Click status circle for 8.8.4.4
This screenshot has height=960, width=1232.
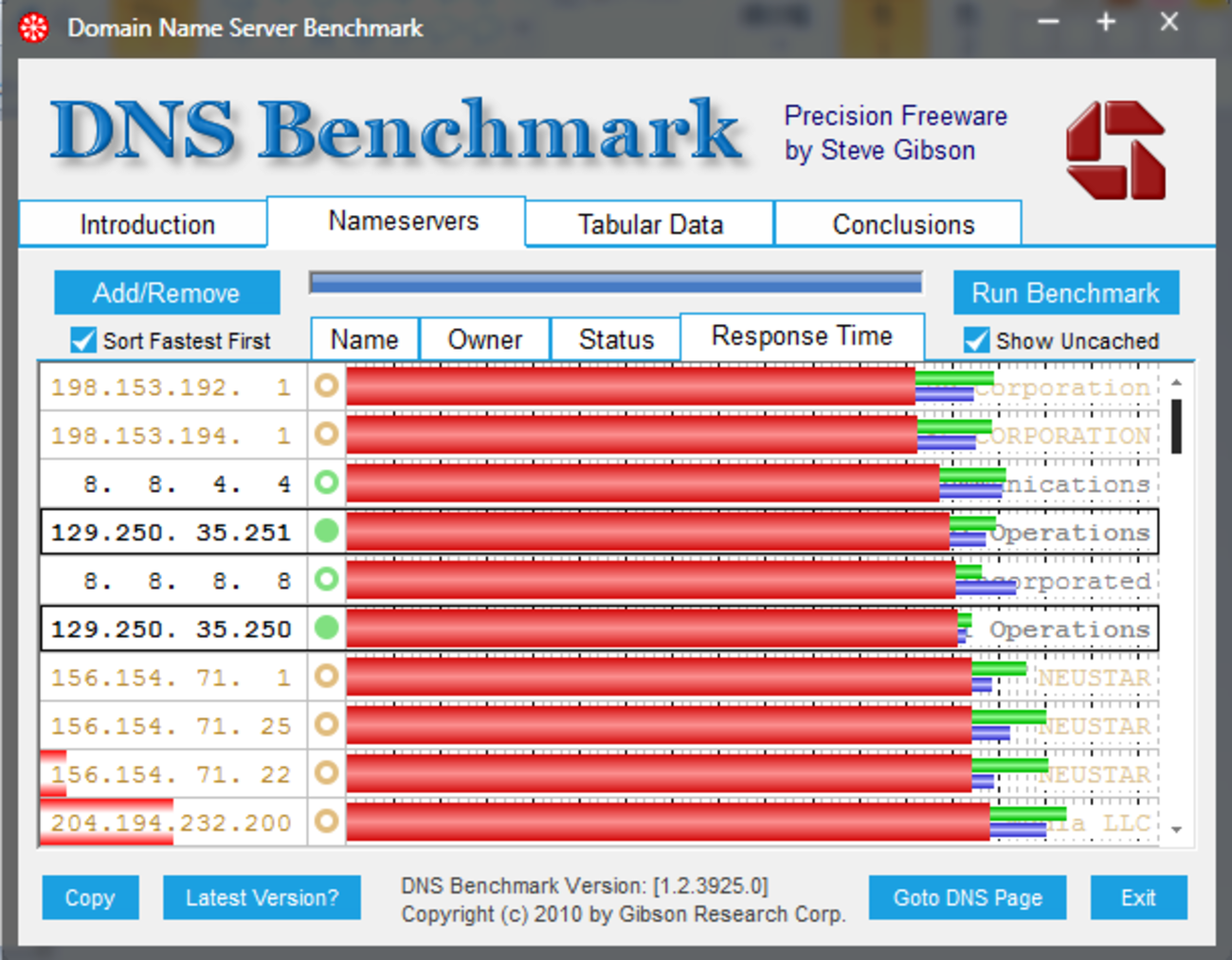pos(326,483)
